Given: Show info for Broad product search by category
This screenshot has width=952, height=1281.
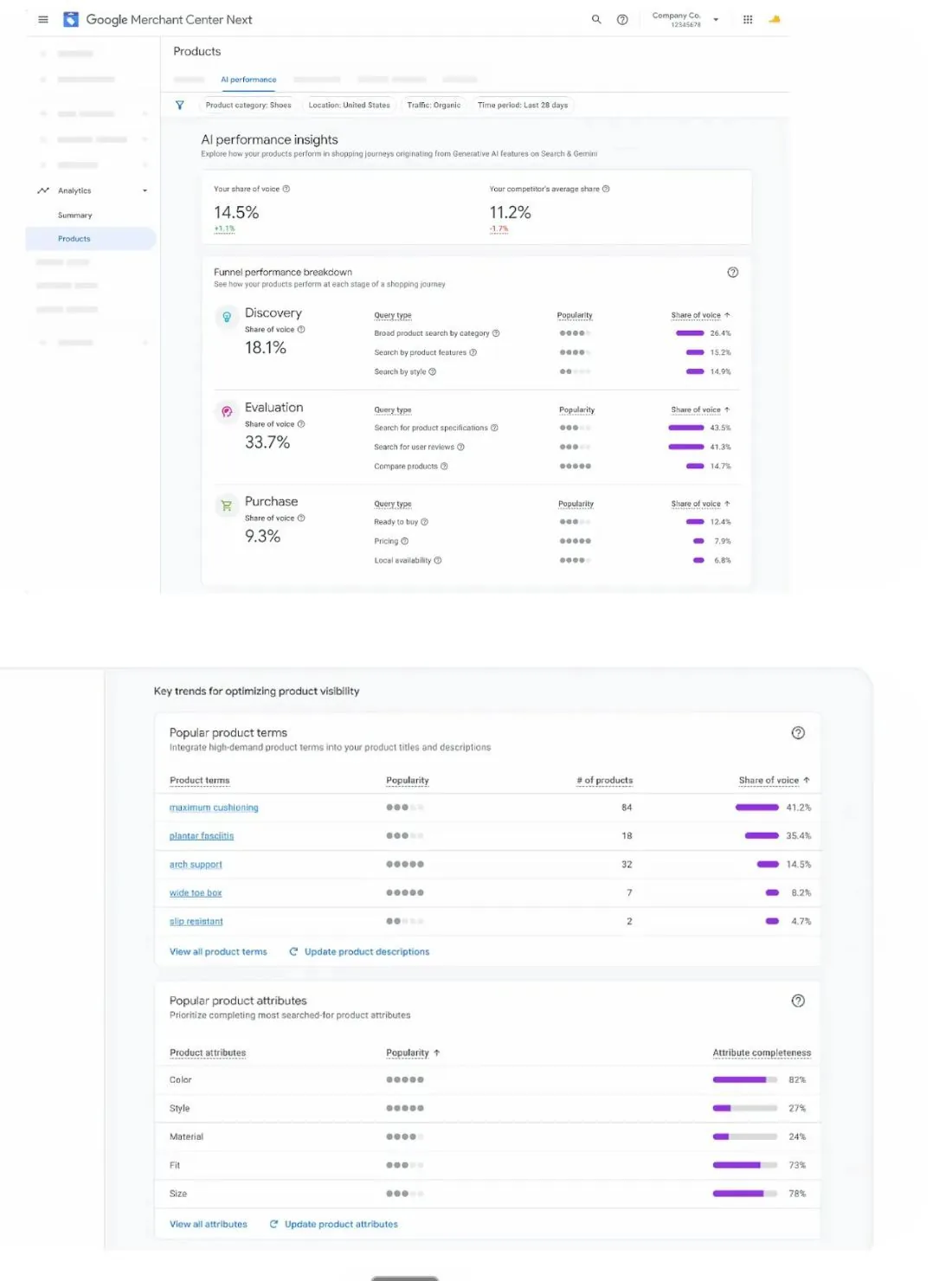Looking at the screenshot, I should (x=496, y=333).
